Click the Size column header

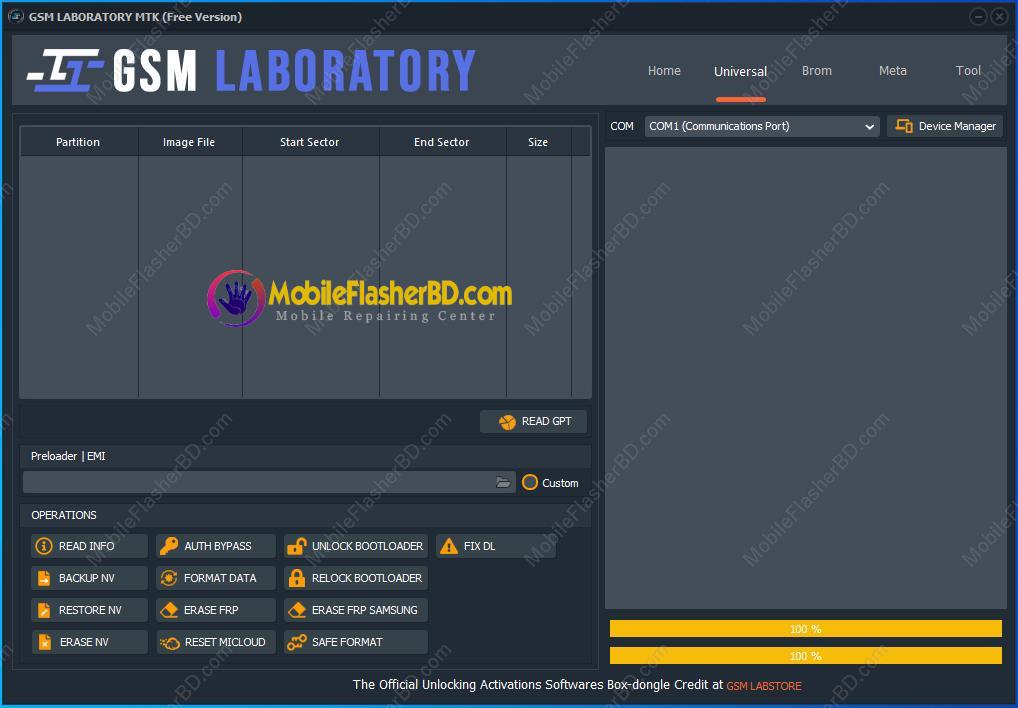(x=538, y=141)
